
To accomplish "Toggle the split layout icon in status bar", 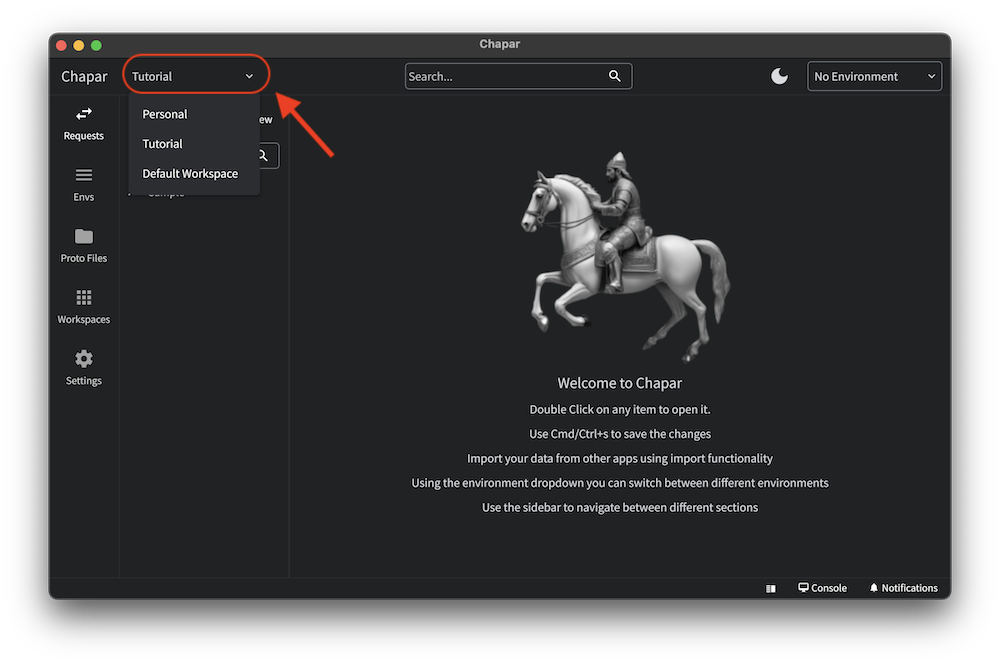I will (771, 589).
